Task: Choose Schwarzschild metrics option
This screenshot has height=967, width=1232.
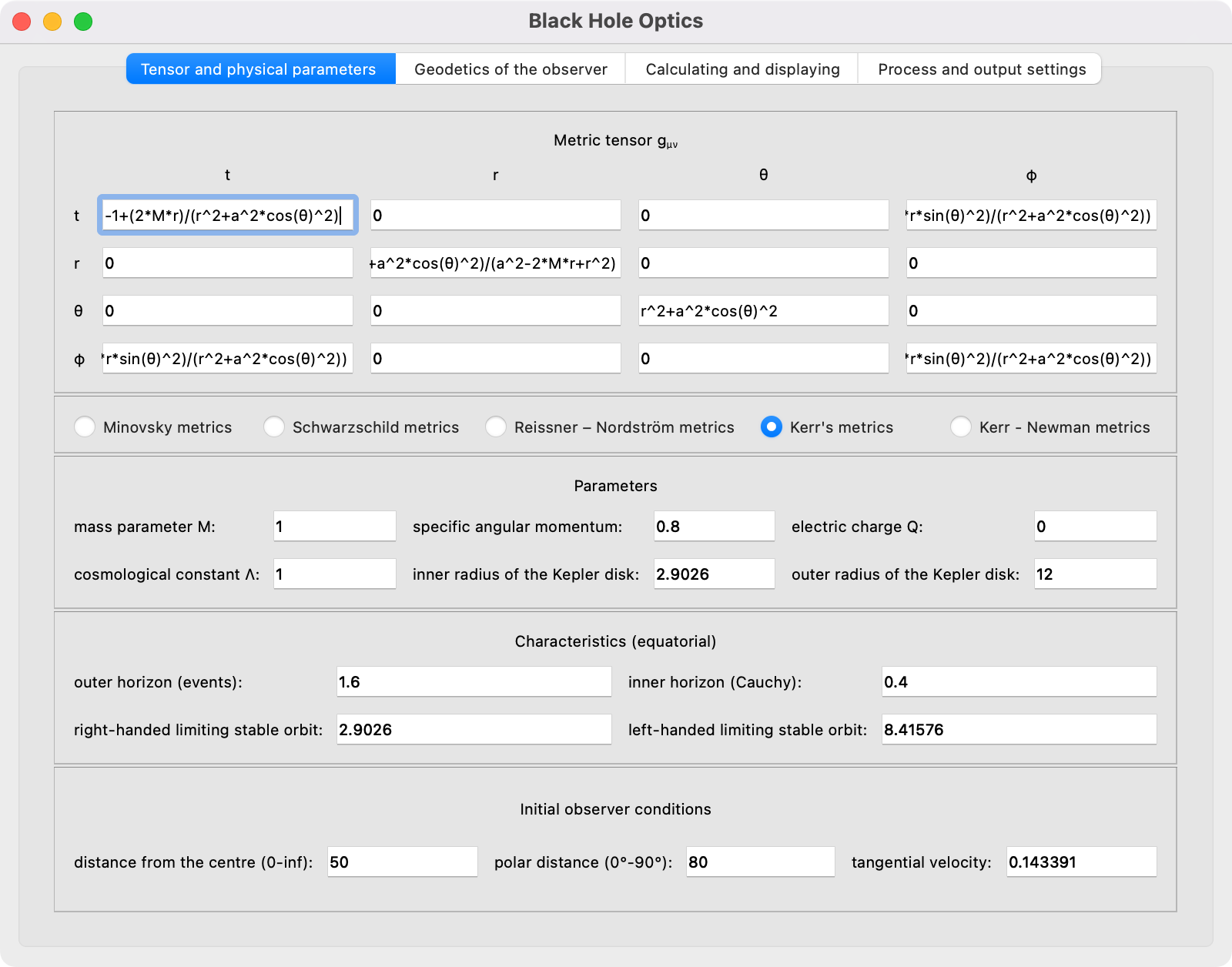Action: click(275, 427)
